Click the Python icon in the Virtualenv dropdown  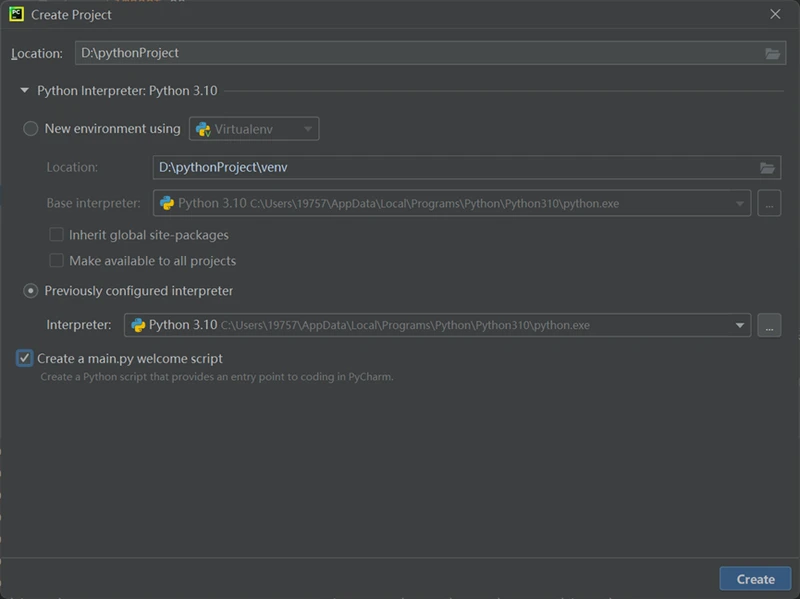coord(203,129)
